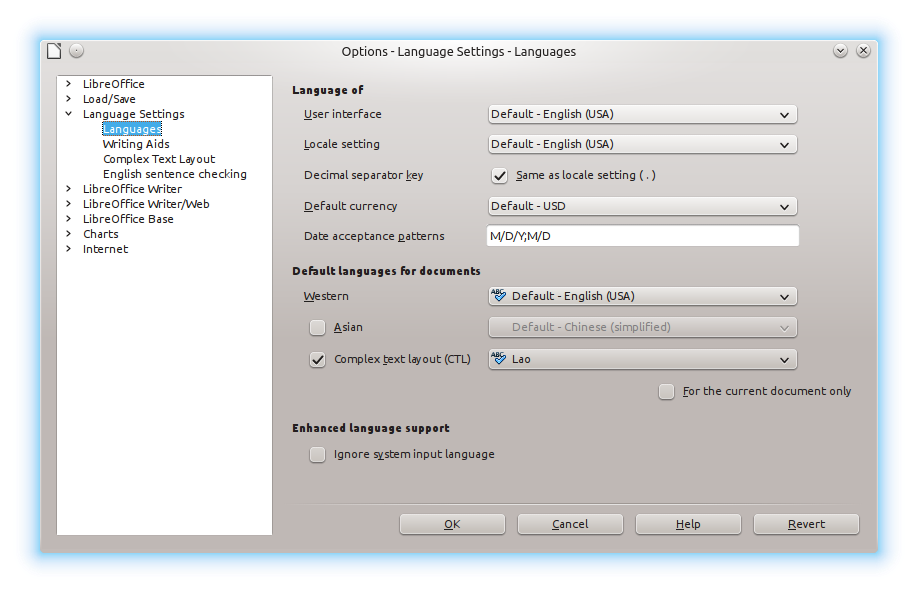Expand the LibreOffice Writer node
Viewport: 918px width, 593px height.
[x=68, y=188]
